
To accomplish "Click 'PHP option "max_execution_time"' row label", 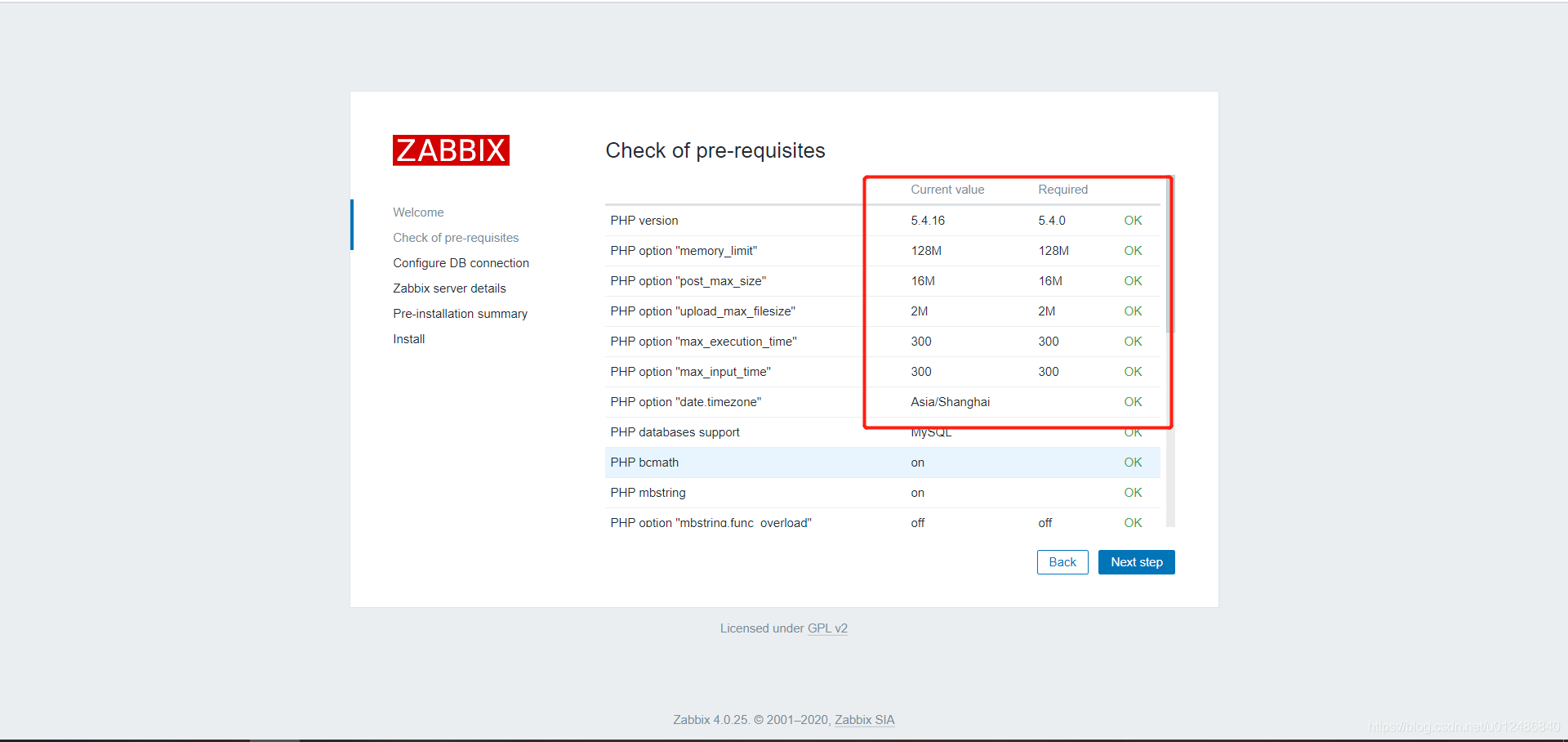I will click(703, 342).
